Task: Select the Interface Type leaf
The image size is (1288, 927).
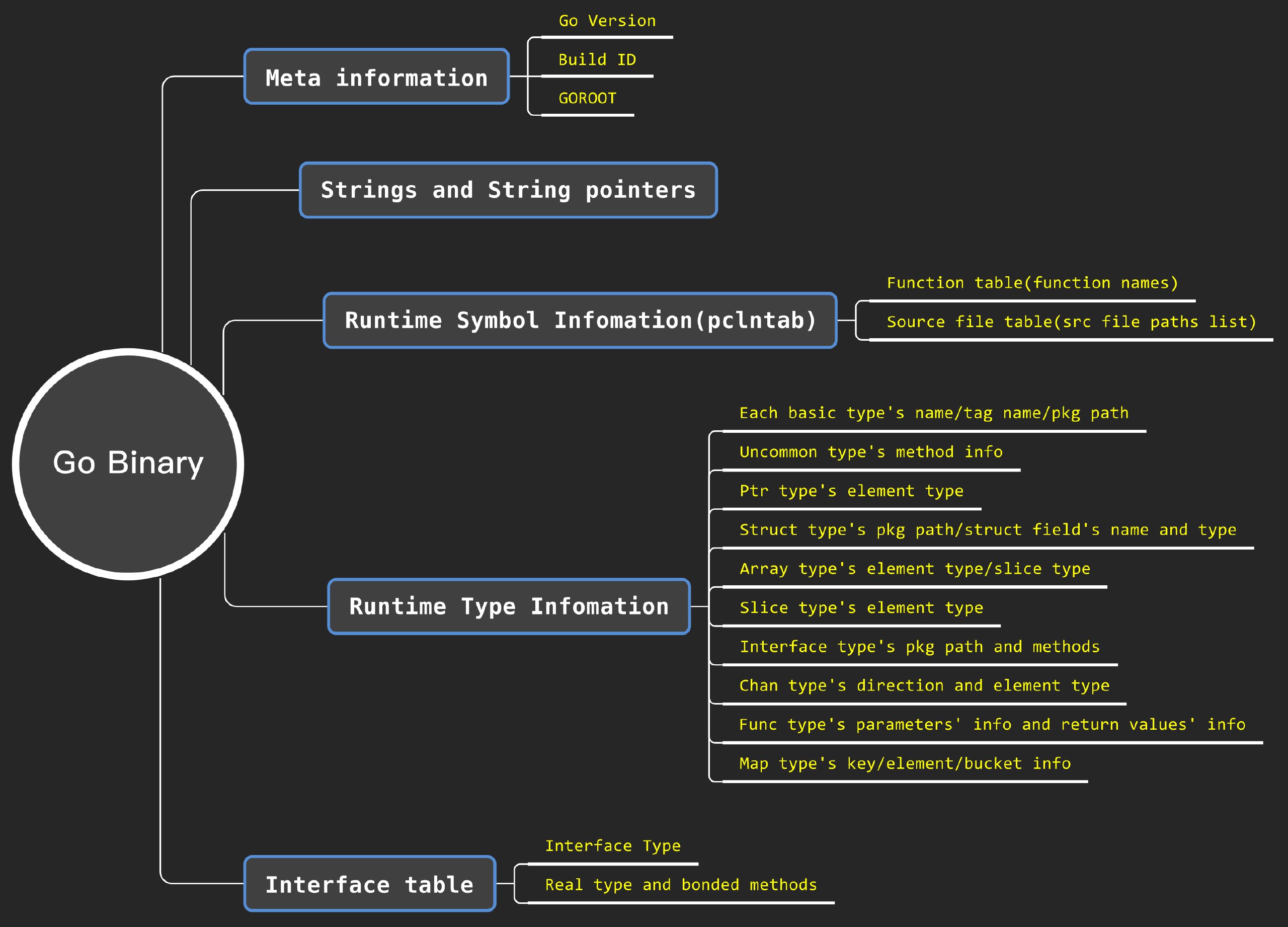Action: pyautogui.click(x=613, y=846)
